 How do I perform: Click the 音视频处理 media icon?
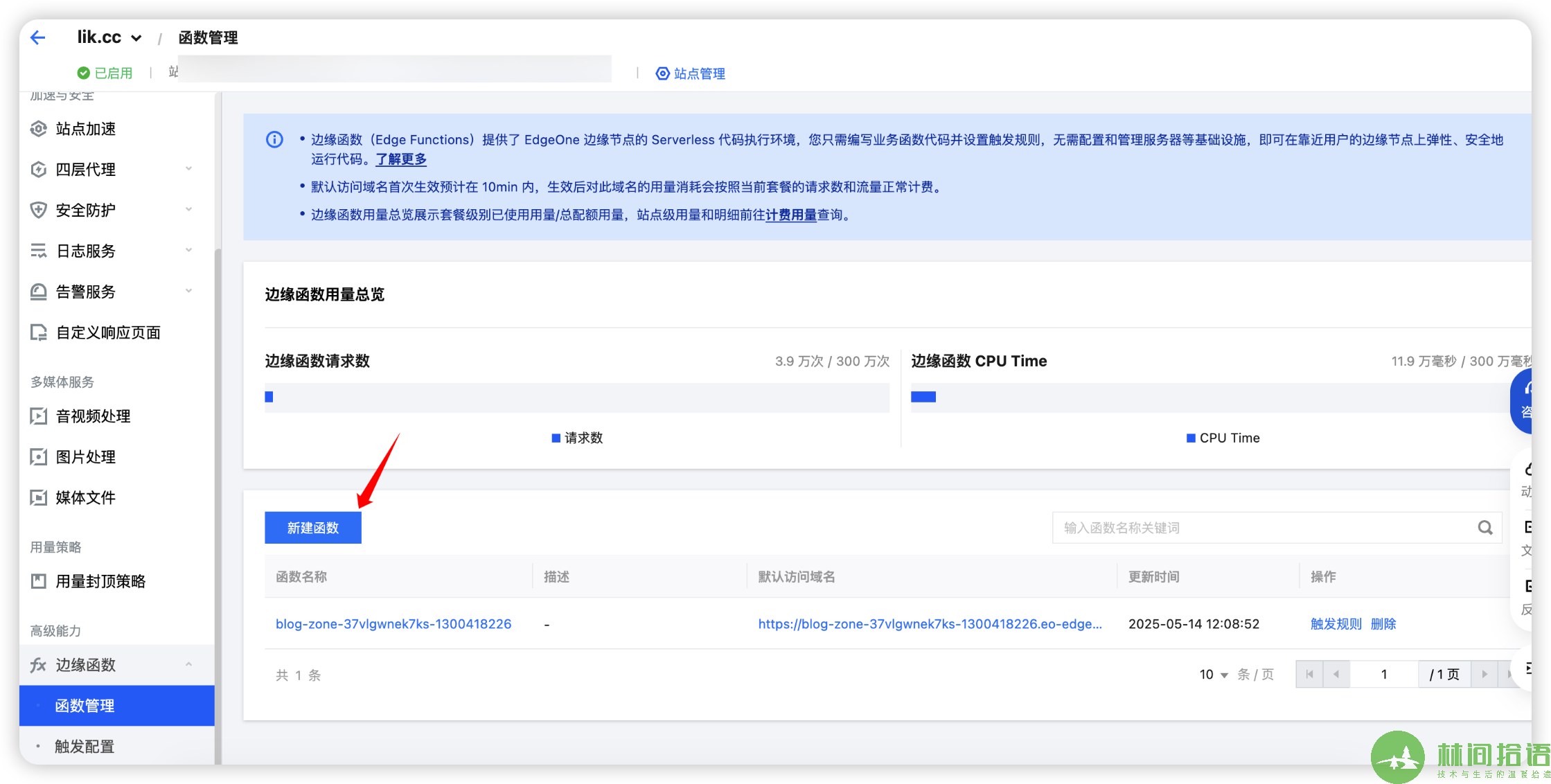[x=39, y=416]
